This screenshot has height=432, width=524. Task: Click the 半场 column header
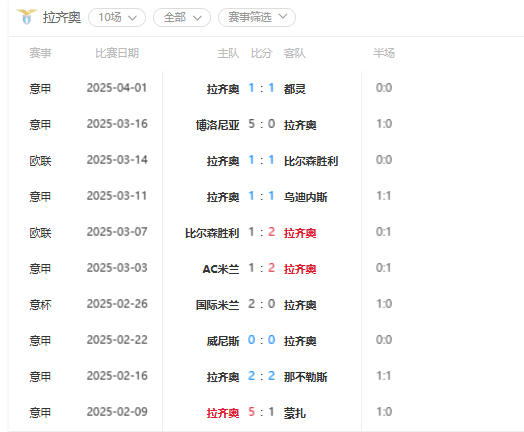[384, 53]
